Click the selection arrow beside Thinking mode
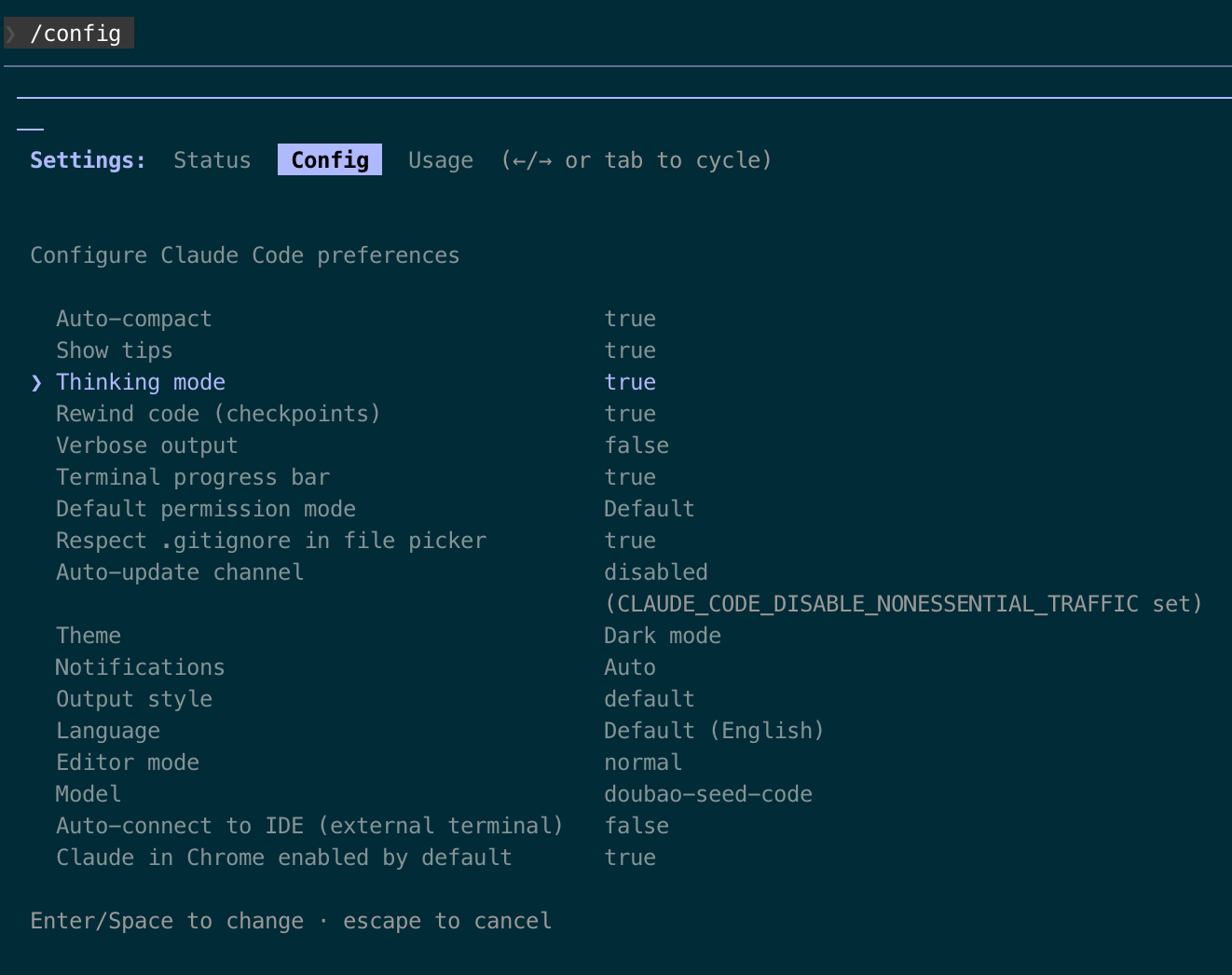Image resolution: width=1232 pixels, height=975 pixels. 36,383
